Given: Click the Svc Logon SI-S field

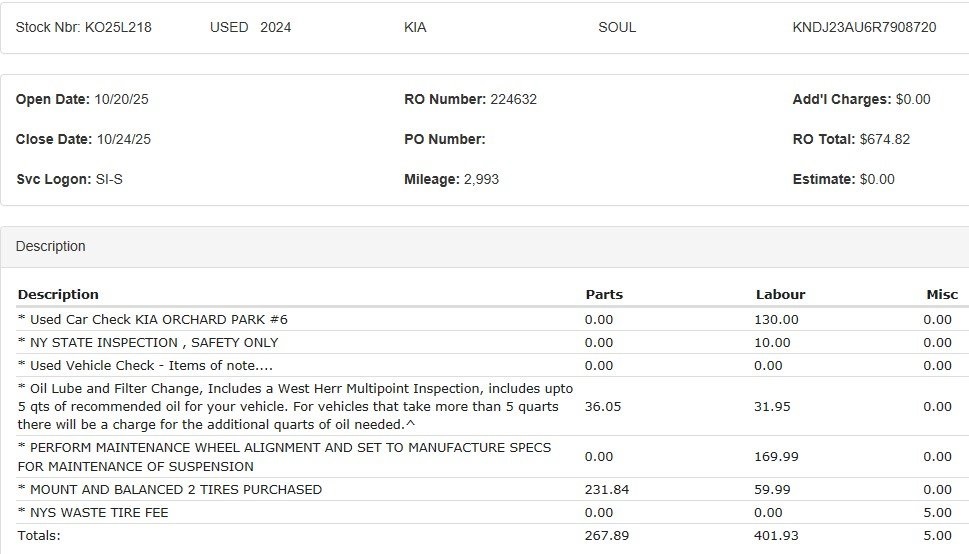Looking at the screenshot, I should 109,179.
